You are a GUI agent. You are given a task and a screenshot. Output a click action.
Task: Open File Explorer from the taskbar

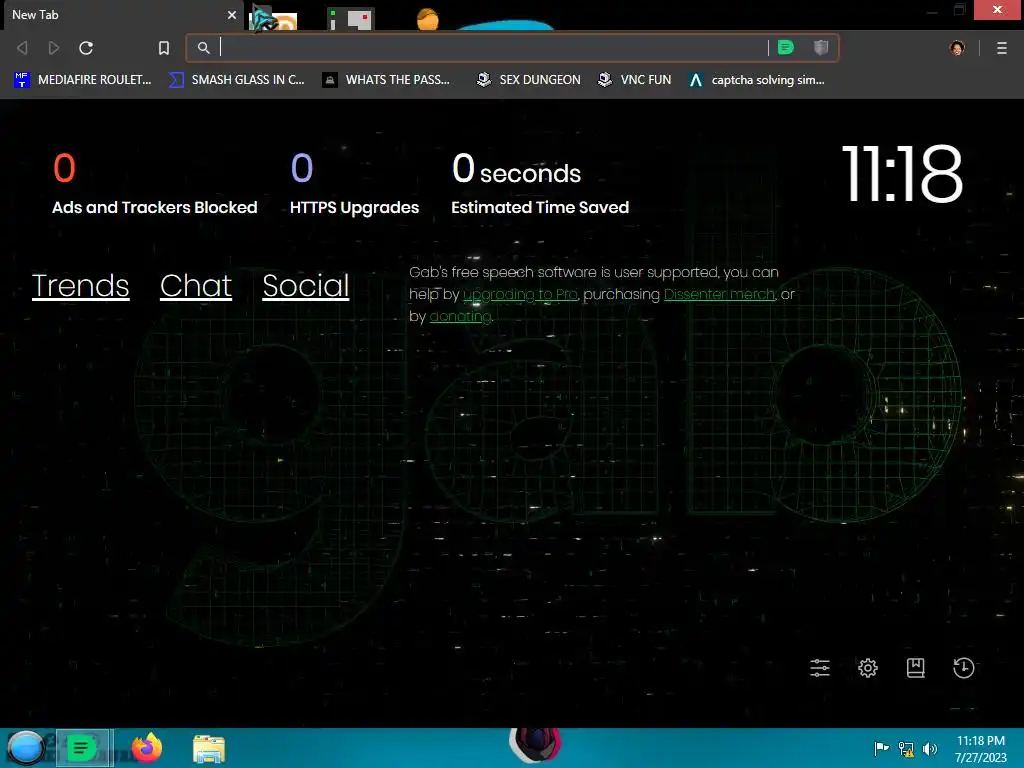click(x=209, y=749)
